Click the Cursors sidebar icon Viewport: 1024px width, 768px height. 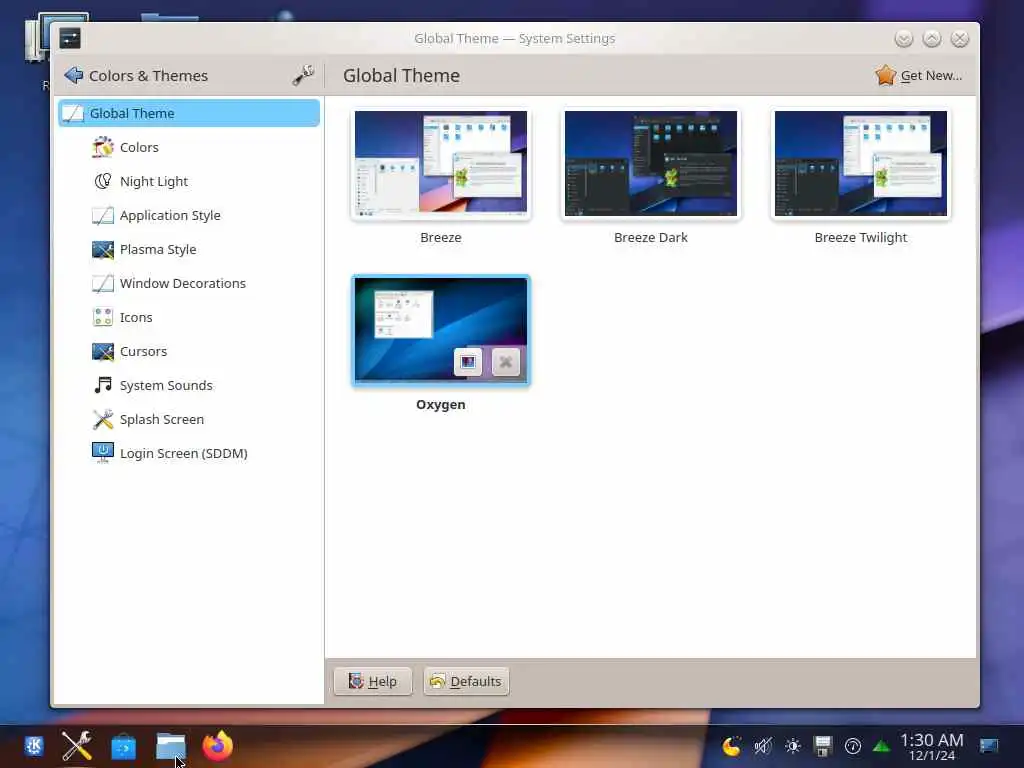tap(103, 351)
